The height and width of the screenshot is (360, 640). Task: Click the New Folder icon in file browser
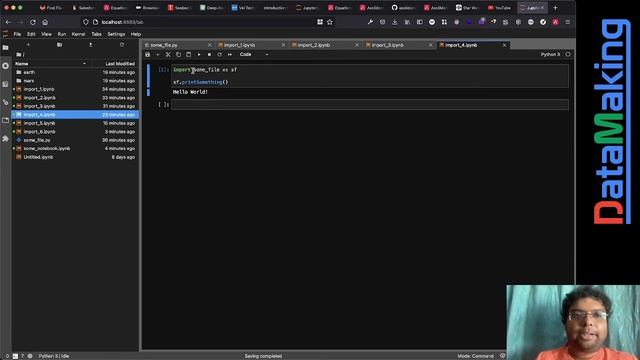60,44
